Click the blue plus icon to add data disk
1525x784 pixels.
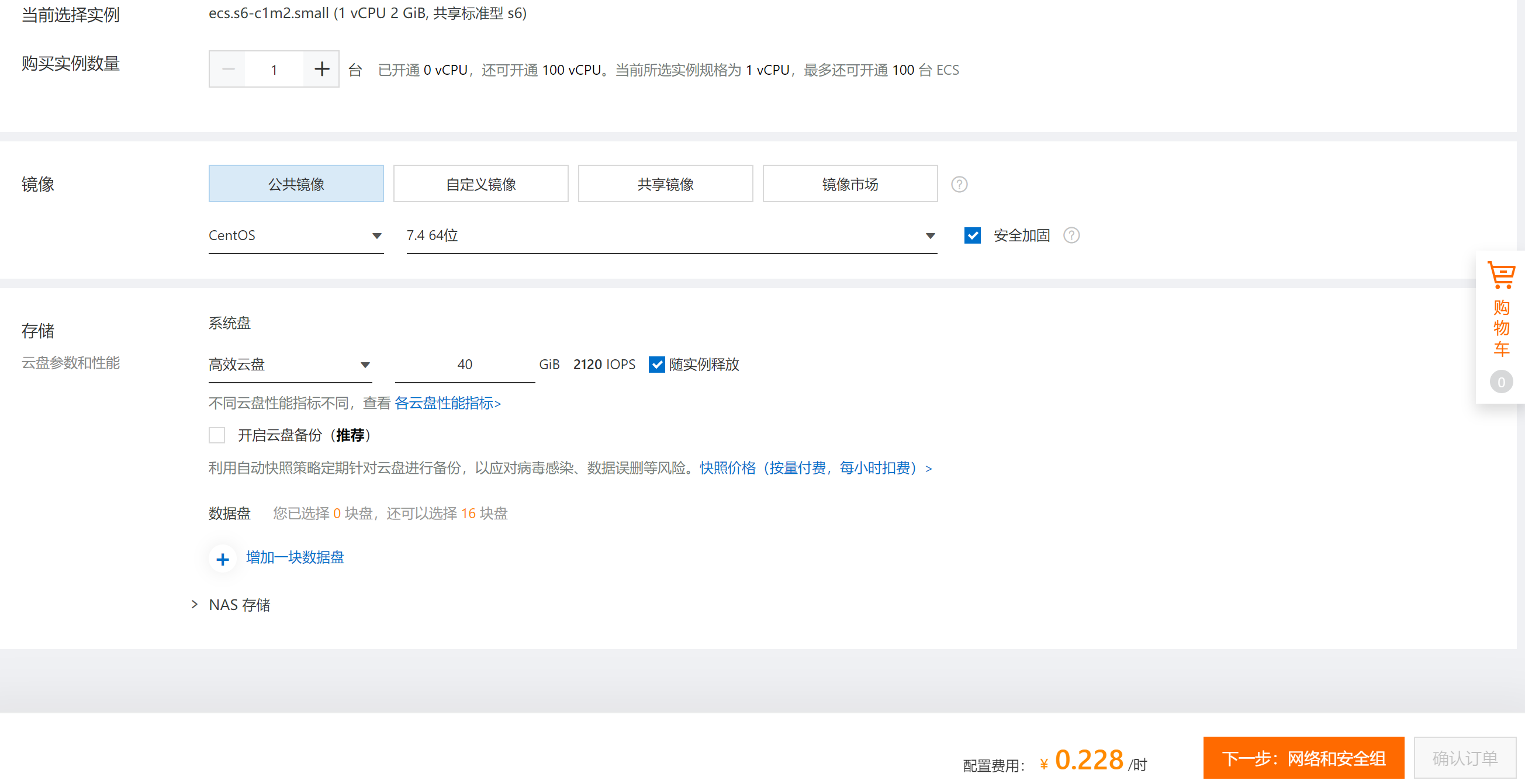[x=223, y=558]
